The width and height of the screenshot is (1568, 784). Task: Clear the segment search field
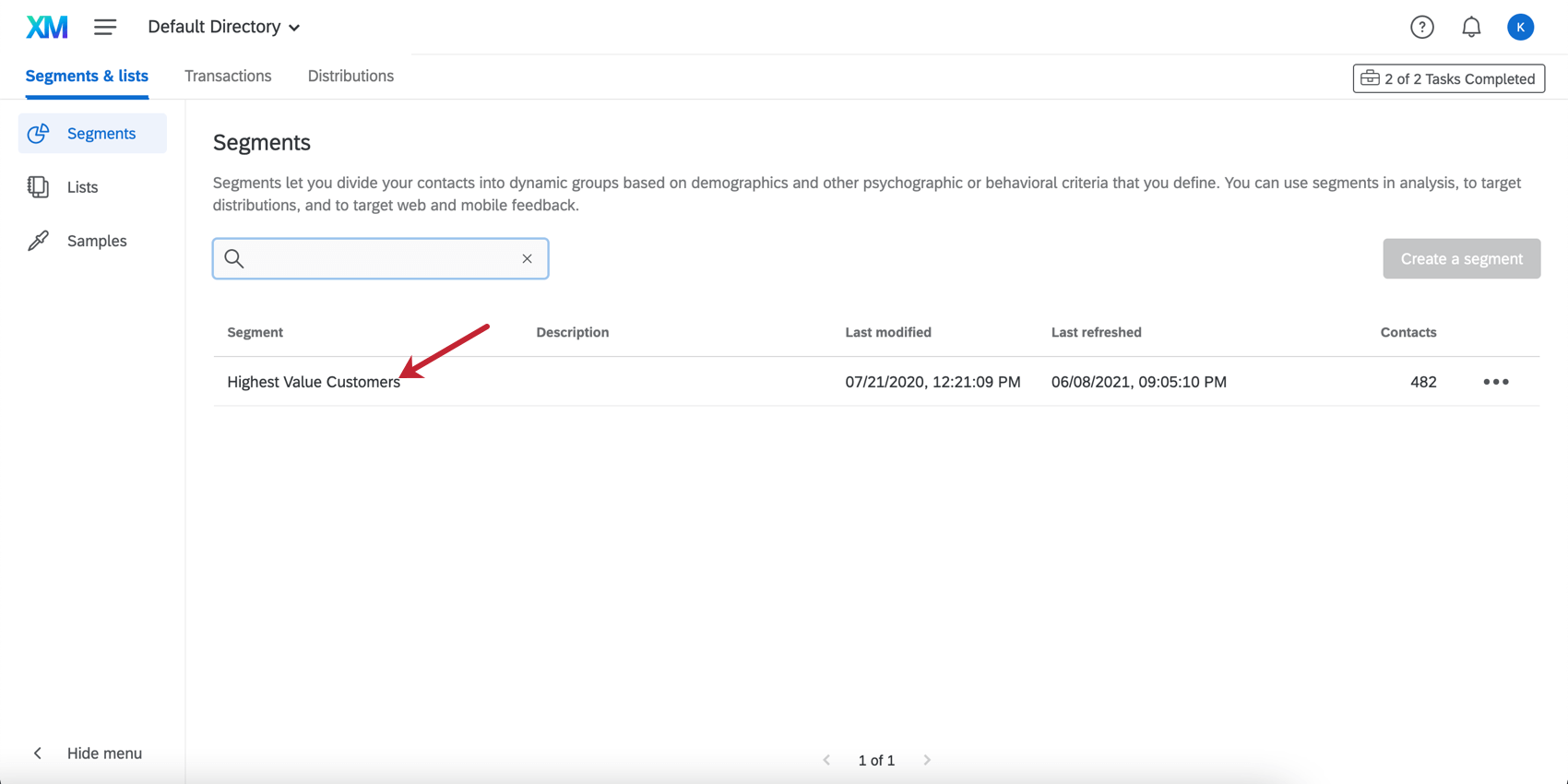click(527, 259)
